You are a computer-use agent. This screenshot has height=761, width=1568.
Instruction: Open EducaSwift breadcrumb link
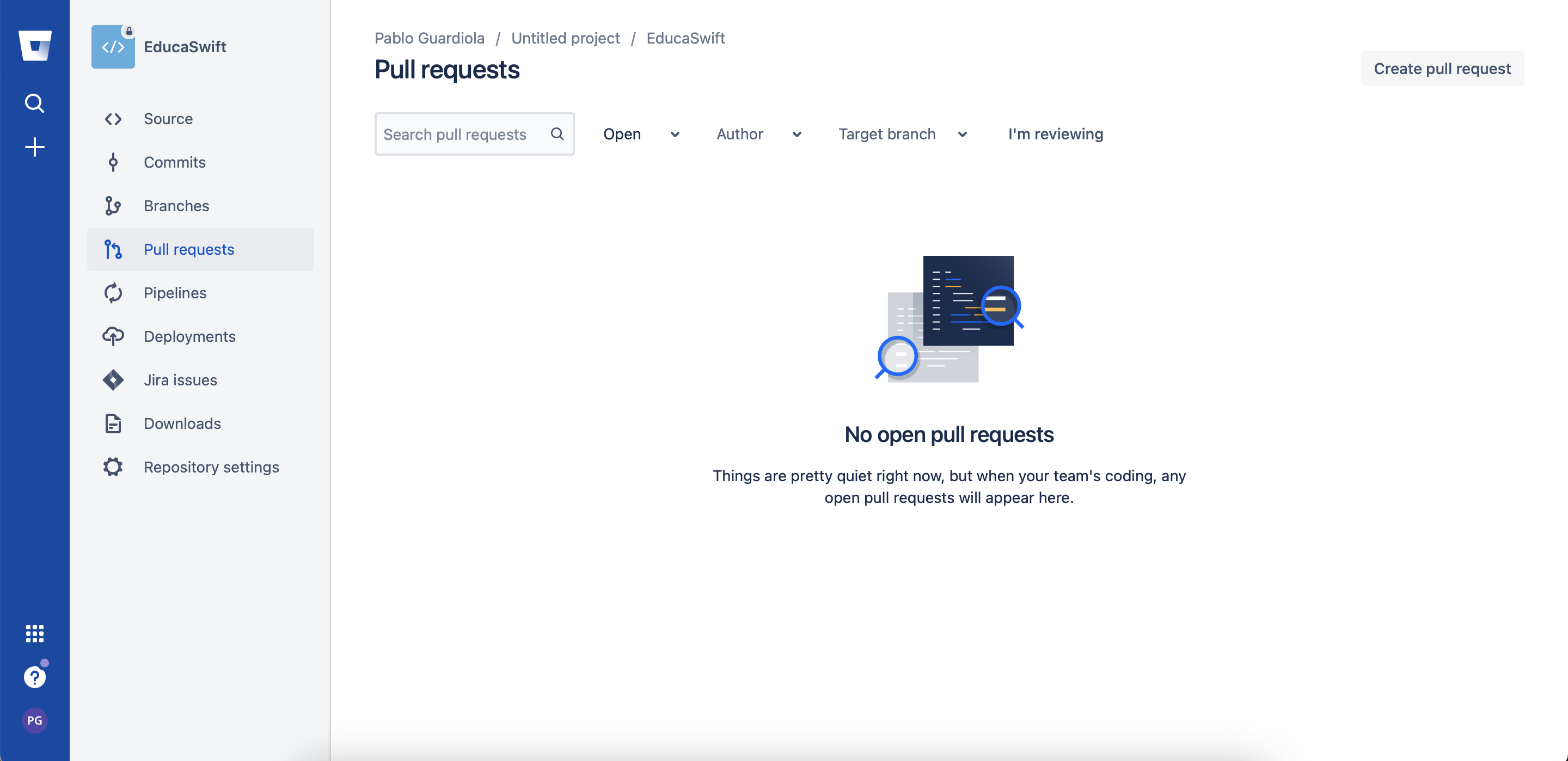685,38
